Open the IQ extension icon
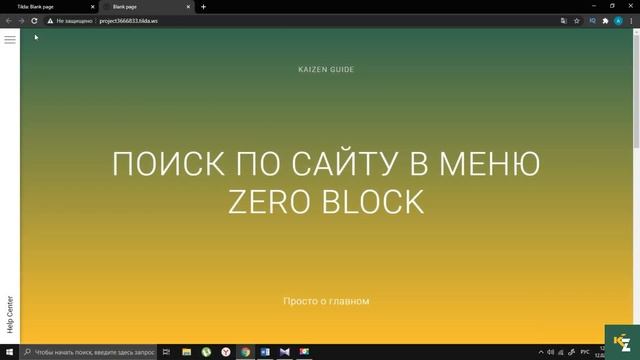640x360 pixels. pyautogui.click(x=592, y=21)
